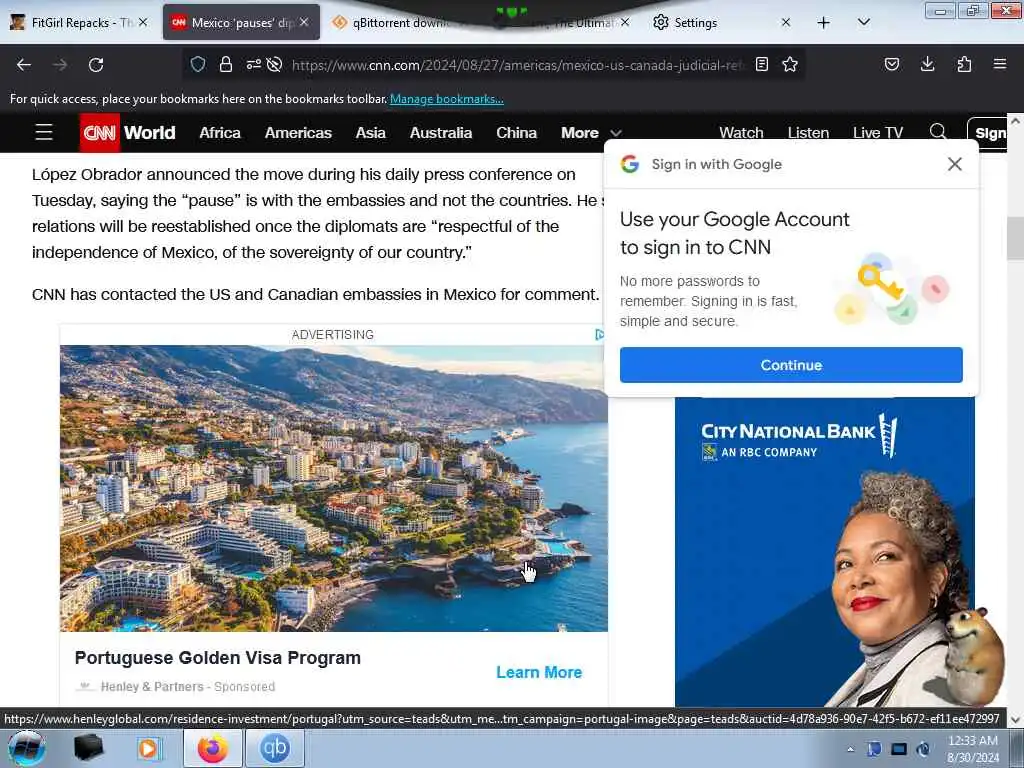The width and height of the screenshot is (1024, 768).
Task: Open qBittorrent from the taskbar
Action: click(x=275, y=748)
